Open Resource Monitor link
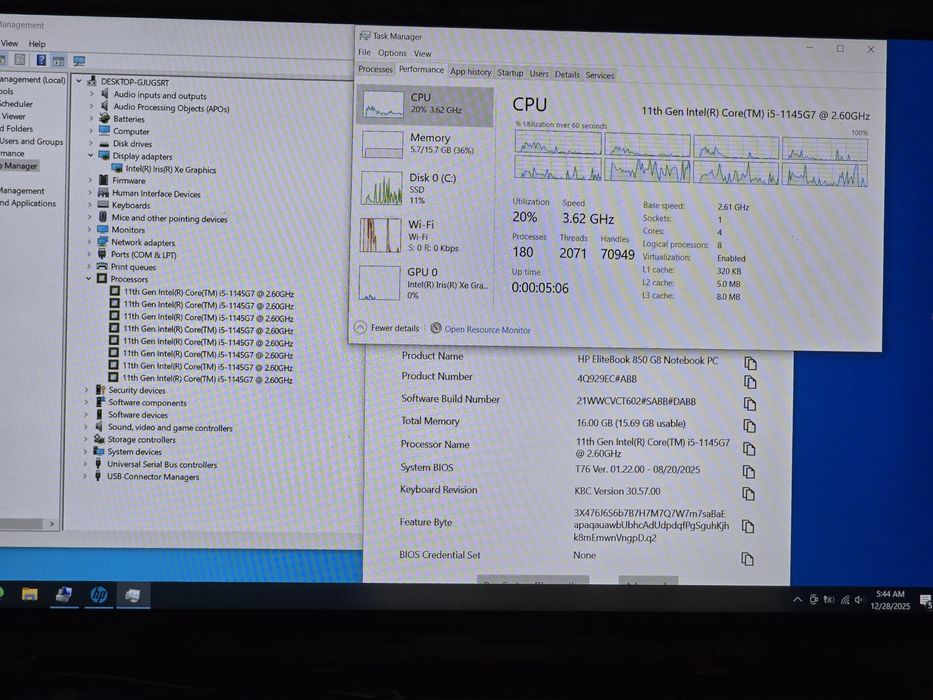This screenshot has width=933, height=700. pos(481,329)
